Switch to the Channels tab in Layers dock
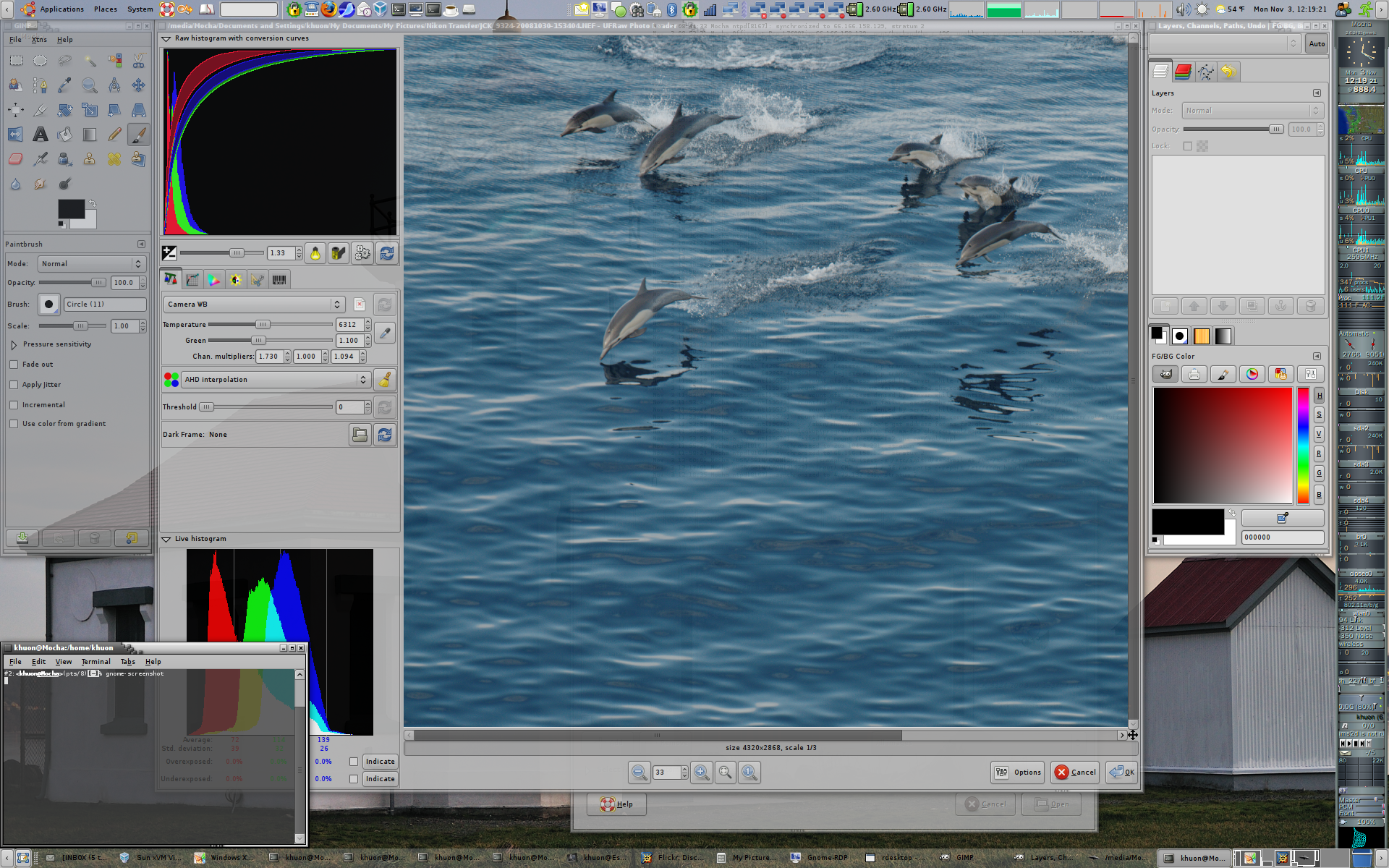Screen dimensions: 1389x868 [1184, 71]
